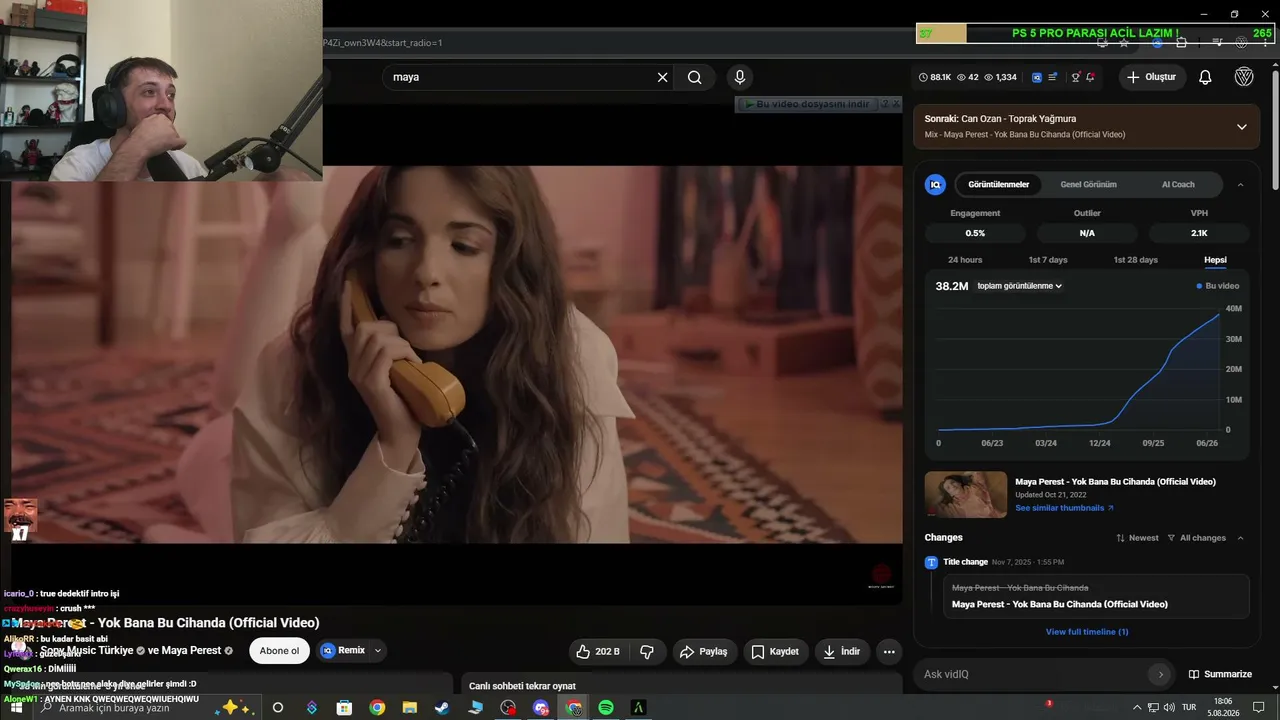Collapse the Changes section
This screenshot has width=1280, height=720.
coord(1241,538)
